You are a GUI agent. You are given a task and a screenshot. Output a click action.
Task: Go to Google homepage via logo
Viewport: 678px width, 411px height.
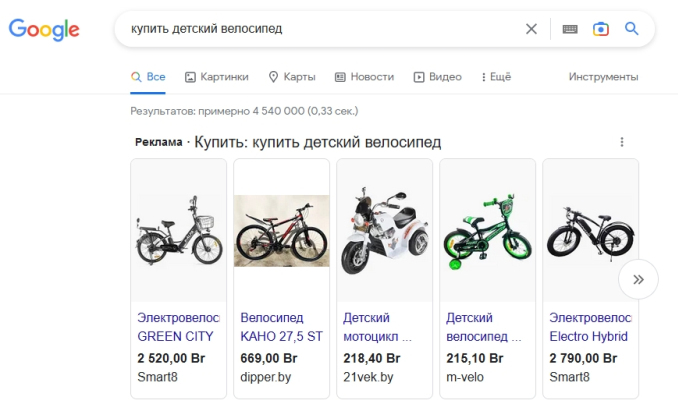(x=44, y=30)
